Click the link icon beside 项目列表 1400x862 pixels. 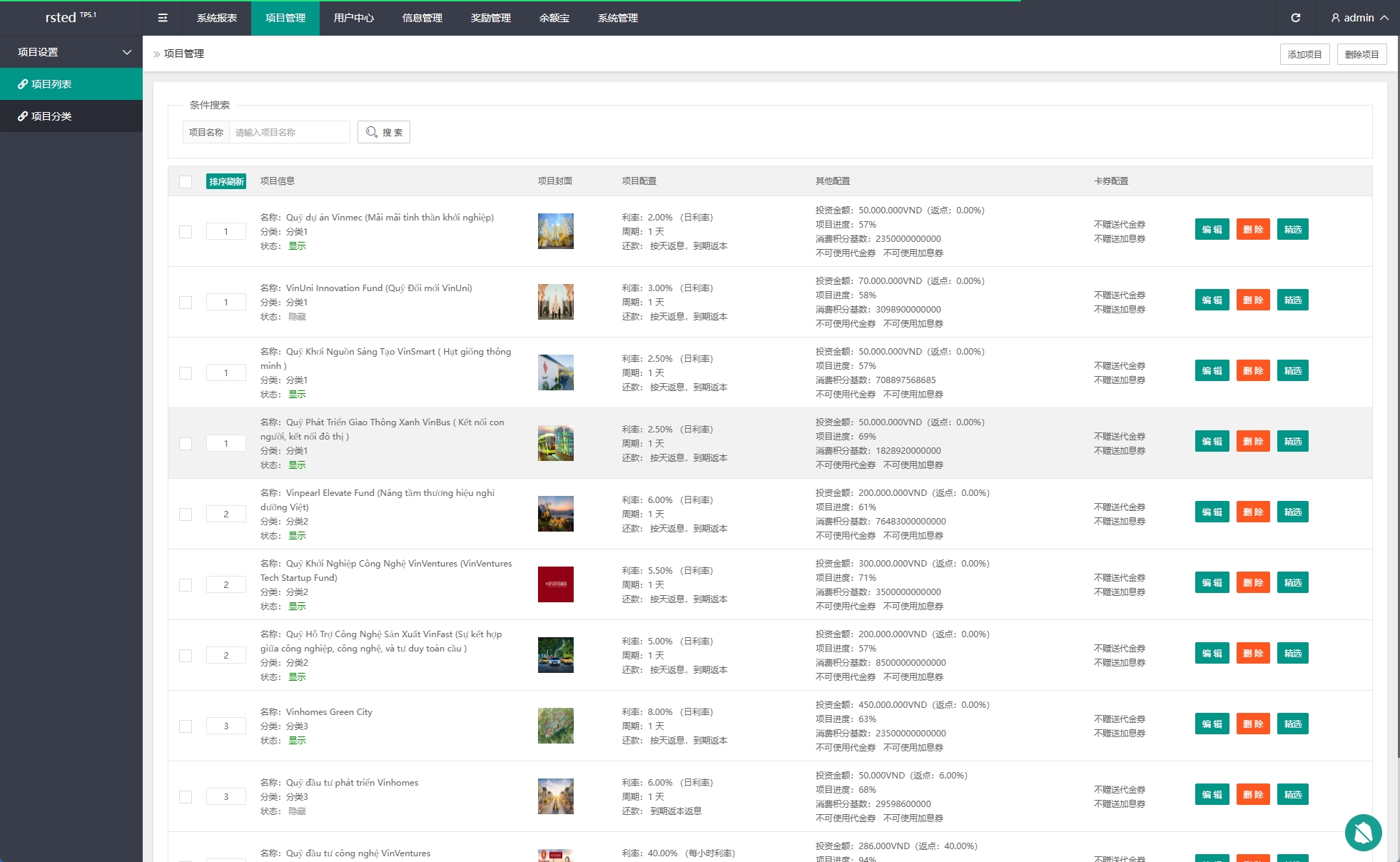pos(23,84)
